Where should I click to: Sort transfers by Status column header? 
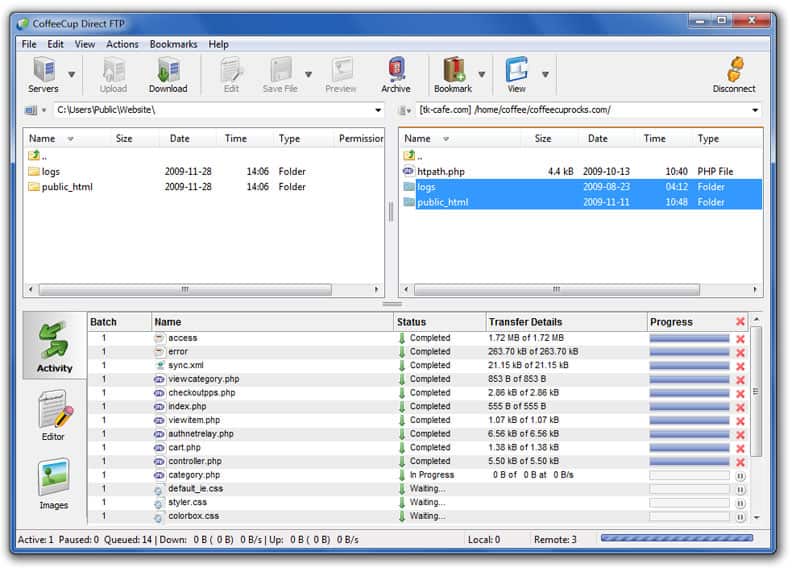(411, 322)
